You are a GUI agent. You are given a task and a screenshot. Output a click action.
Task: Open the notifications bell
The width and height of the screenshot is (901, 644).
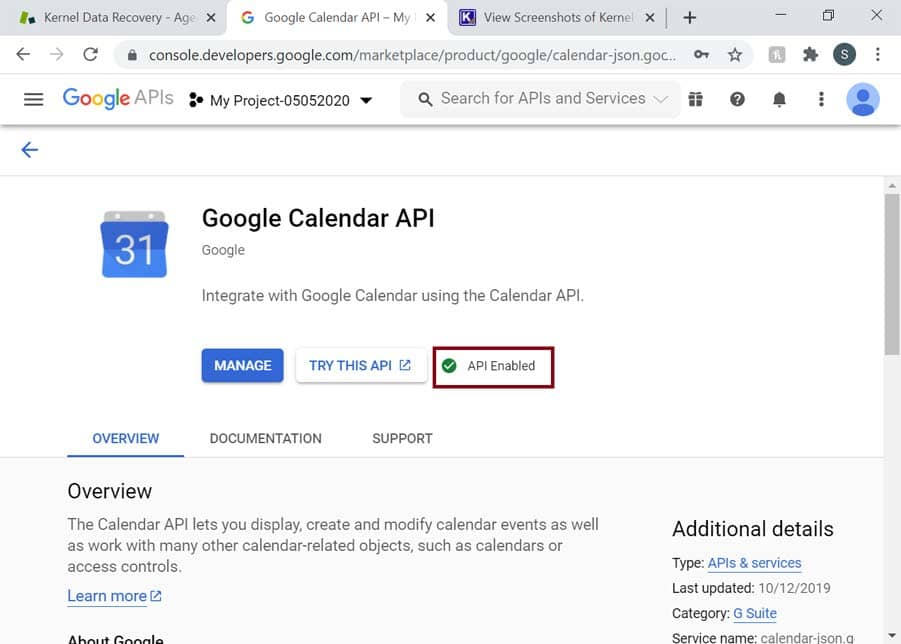pyautogui.click(x=779, y=99)
